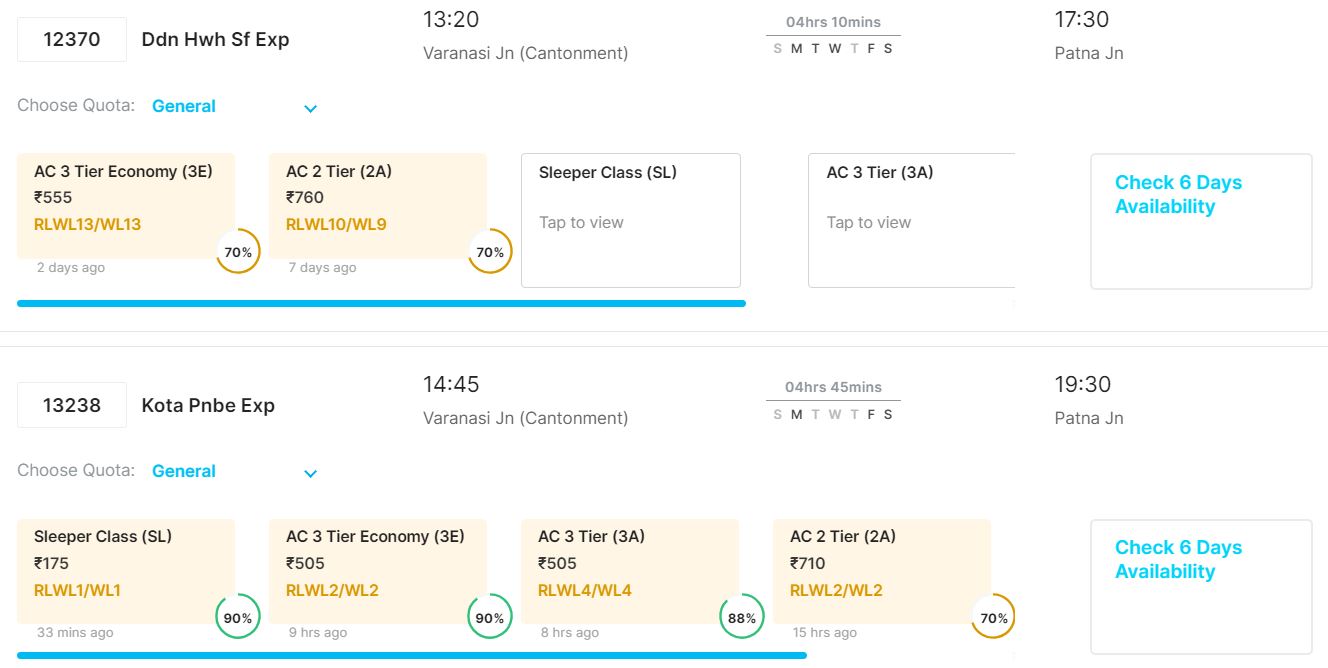
Task: Select General quota for Ddn Hwh Sf Exp
Action: tap(184, 106)
